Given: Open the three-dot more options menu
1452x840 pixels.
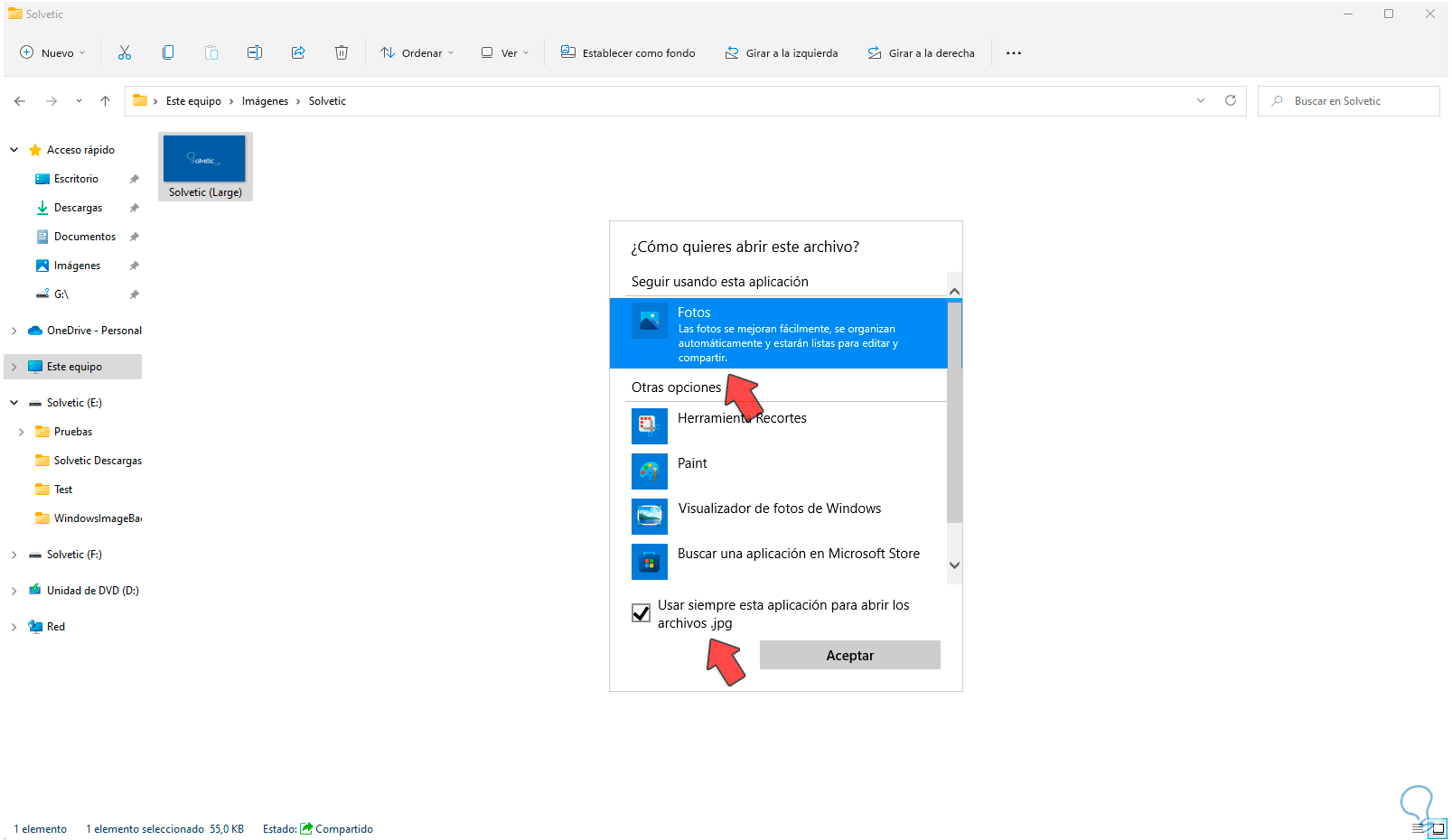Looking at the screenshot, I should tap(1014, 53).
